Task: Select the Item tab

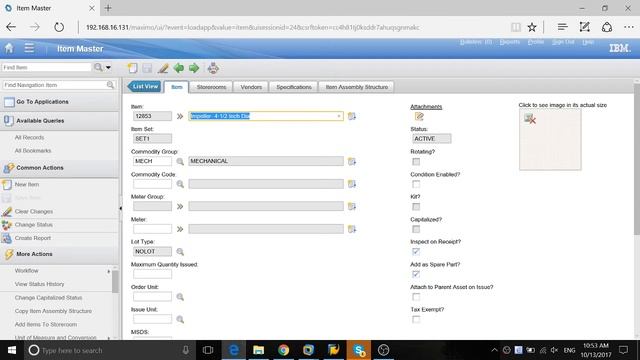Action: [176, 87]
